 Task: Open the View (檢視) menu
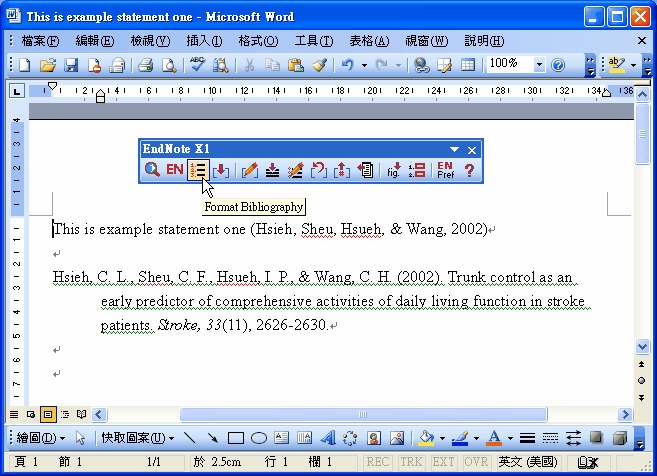pos(150,41)
